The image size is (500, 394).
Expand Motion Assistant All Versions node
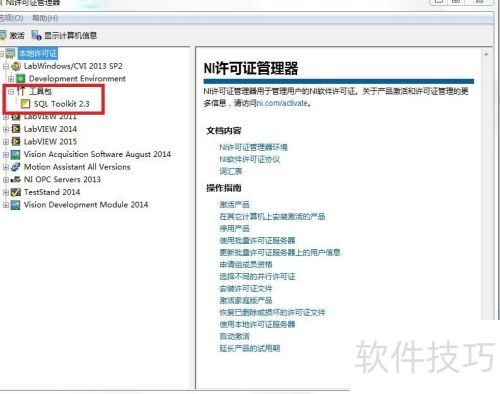tap(6, 167)
